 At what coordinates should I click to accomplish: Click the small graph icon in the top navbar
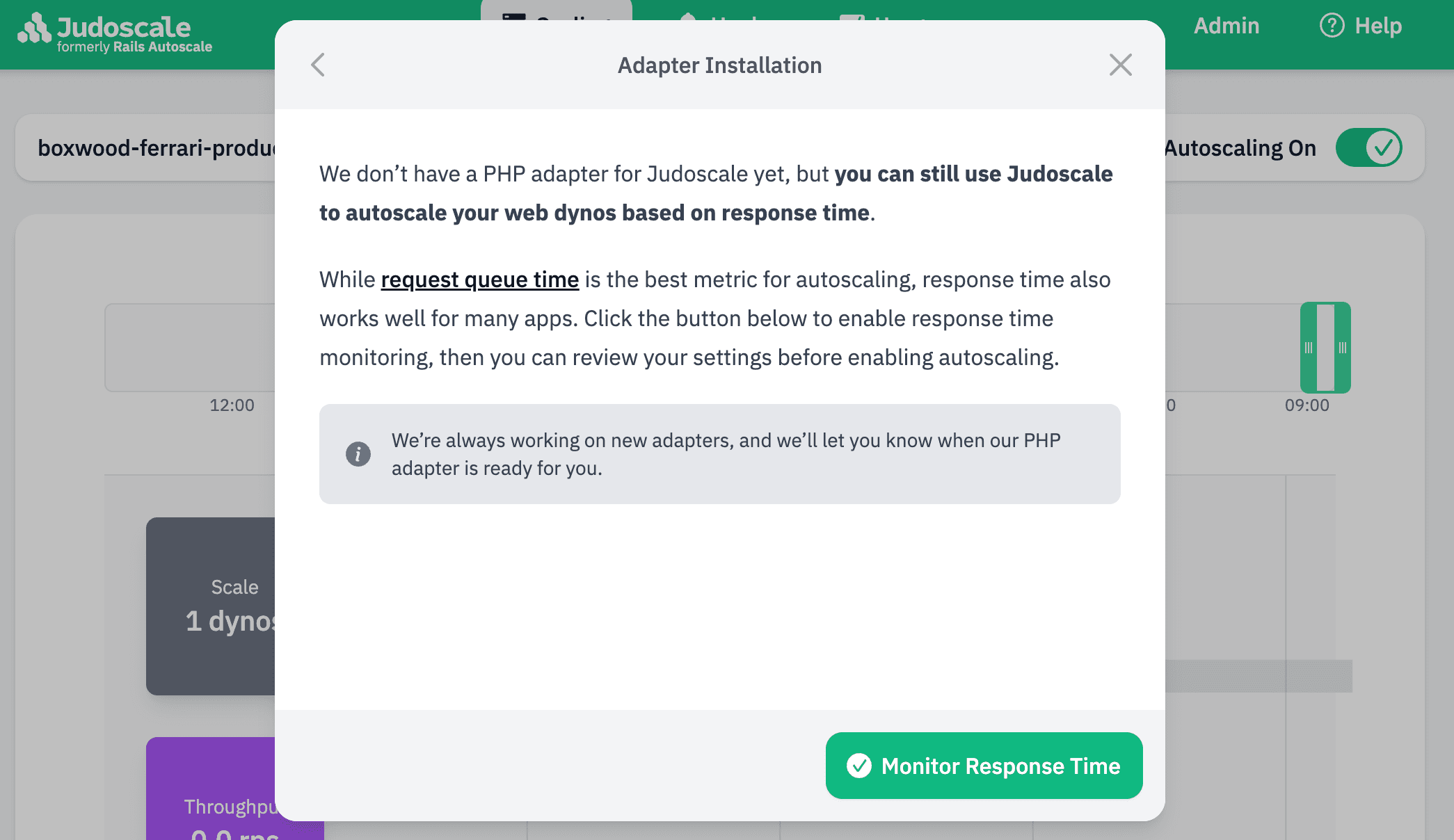coord(852,19)
